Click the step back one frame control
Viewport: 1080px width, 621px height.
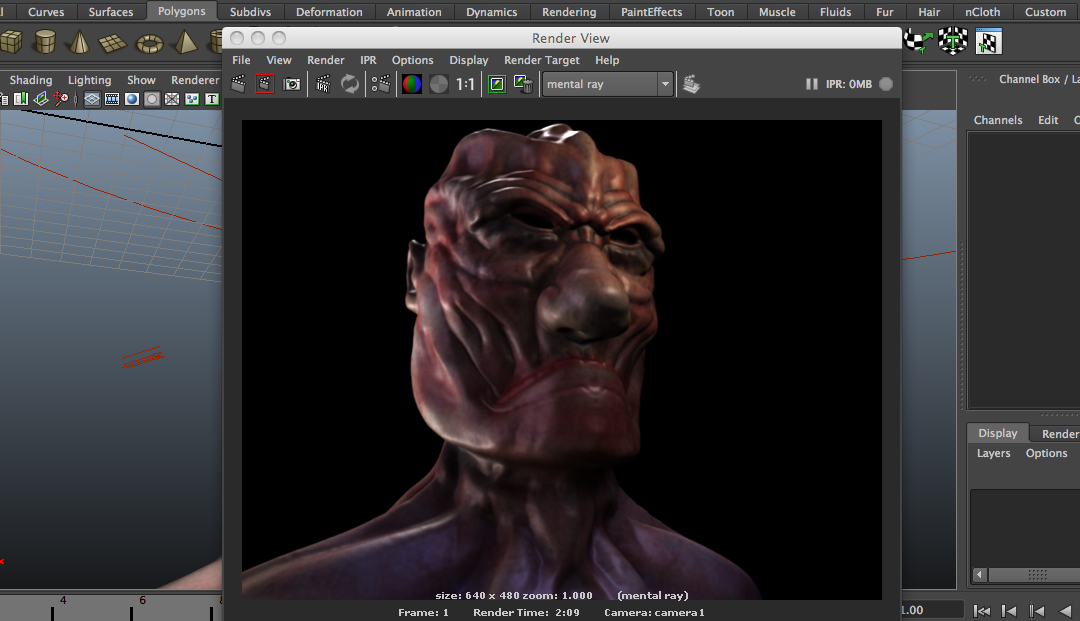[x=1009, y=611]
